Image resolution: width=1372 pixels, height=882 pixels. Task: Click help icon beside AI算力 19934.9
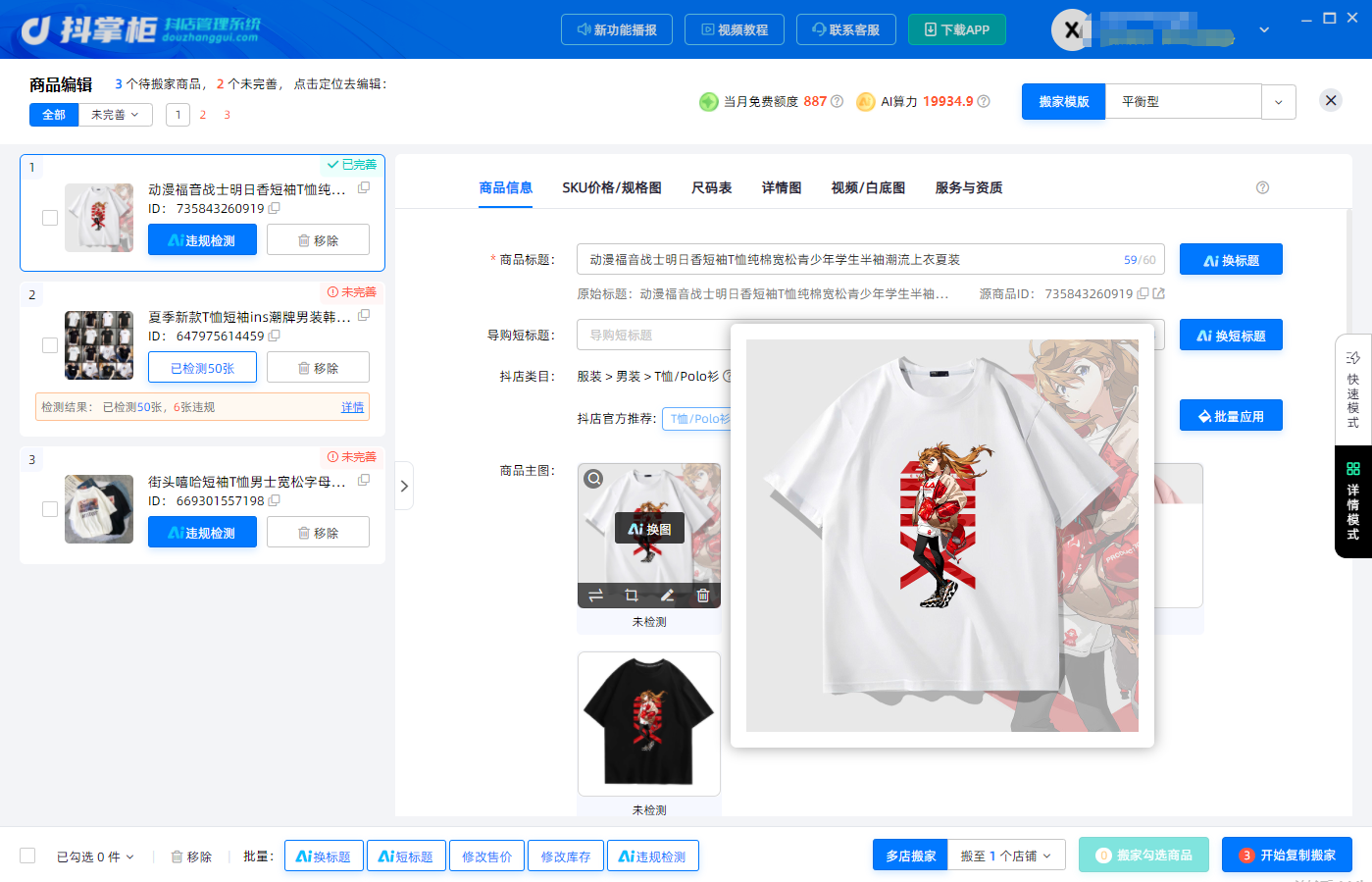[x=984, y=101]
